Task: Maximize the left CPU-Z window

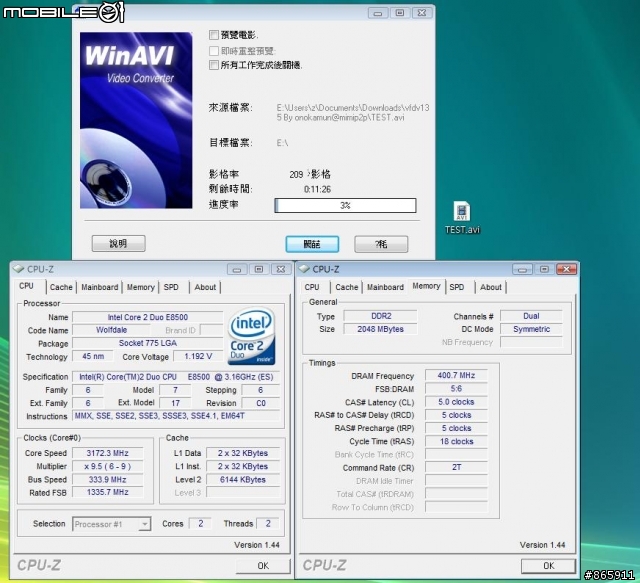Action: click(259, 269)
